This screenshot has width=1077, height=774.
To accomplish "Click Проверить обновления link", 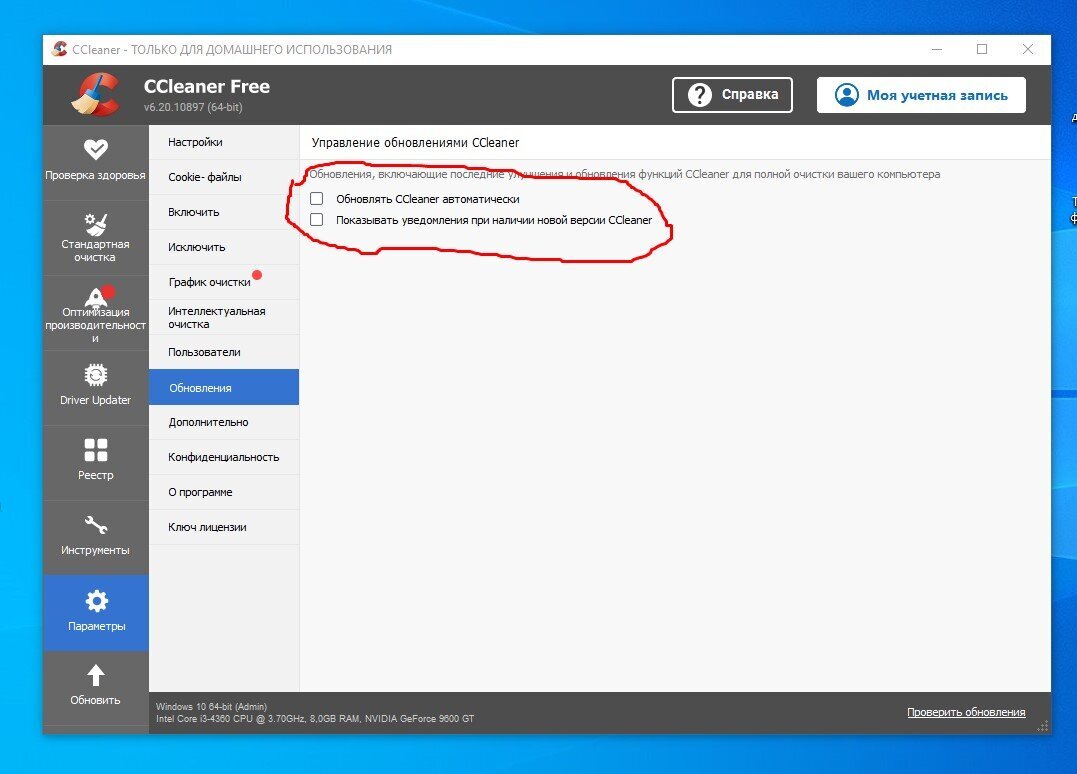I will coord(966,712).
